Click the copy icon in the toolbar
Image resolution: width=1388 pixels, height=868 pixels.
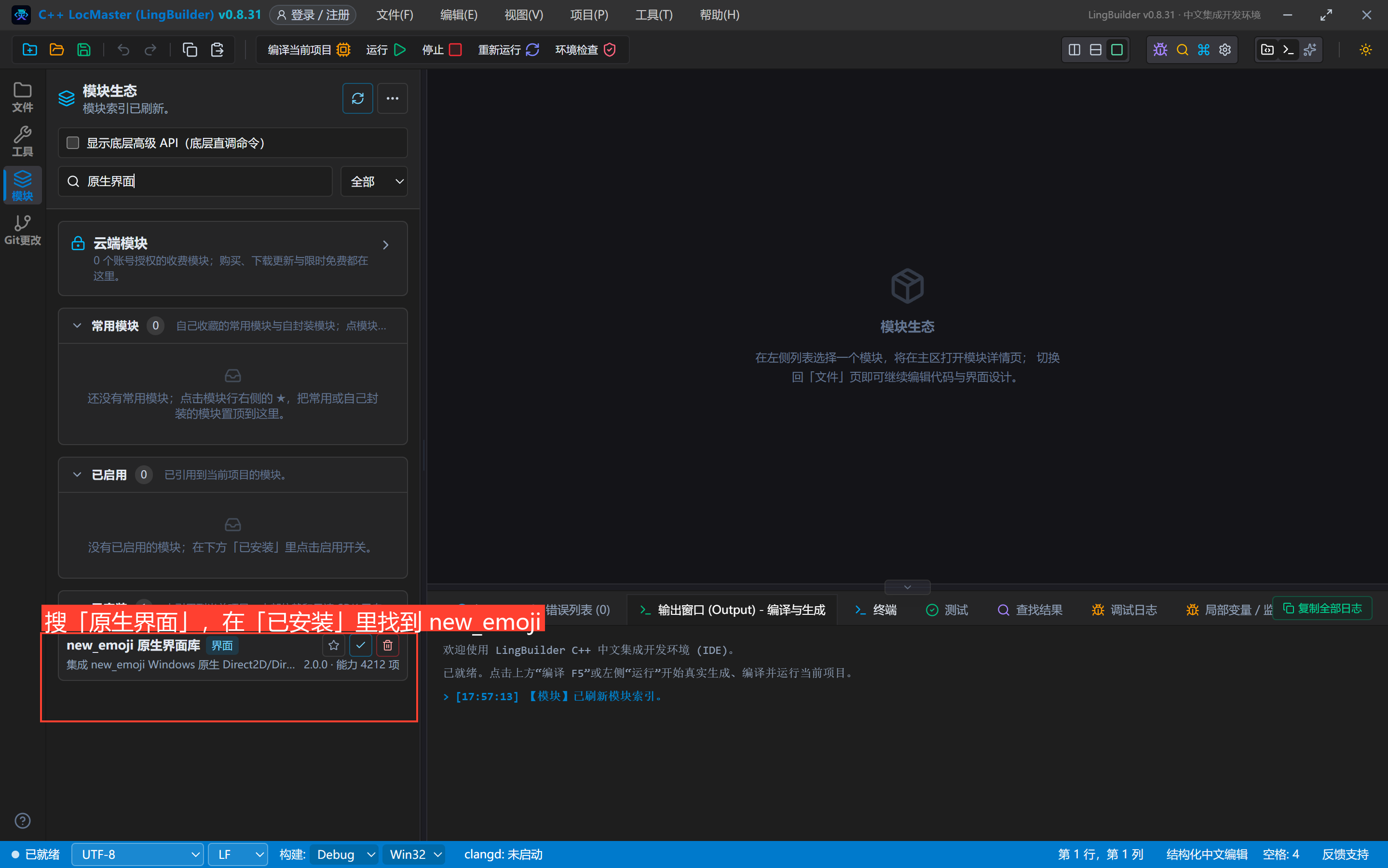[190, 50]
